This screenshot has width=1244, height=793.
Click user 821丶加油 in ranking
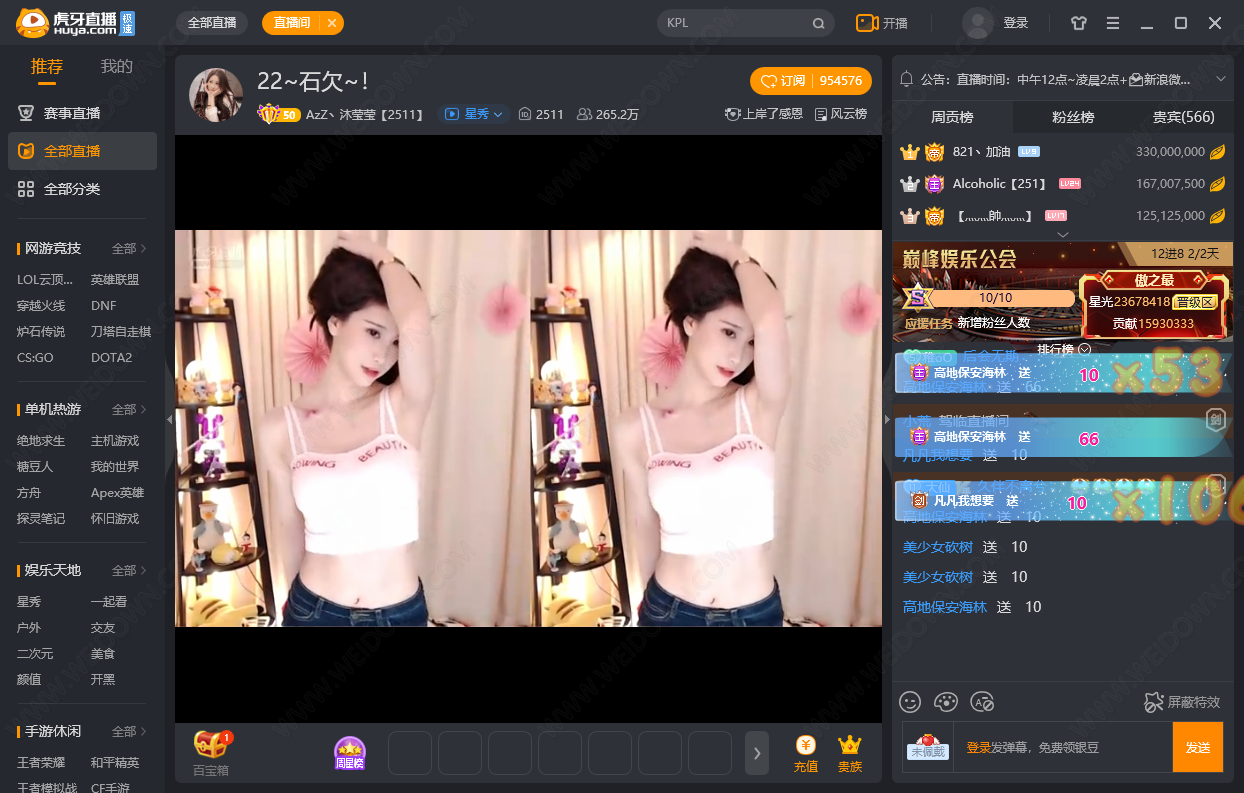(982, 152)
